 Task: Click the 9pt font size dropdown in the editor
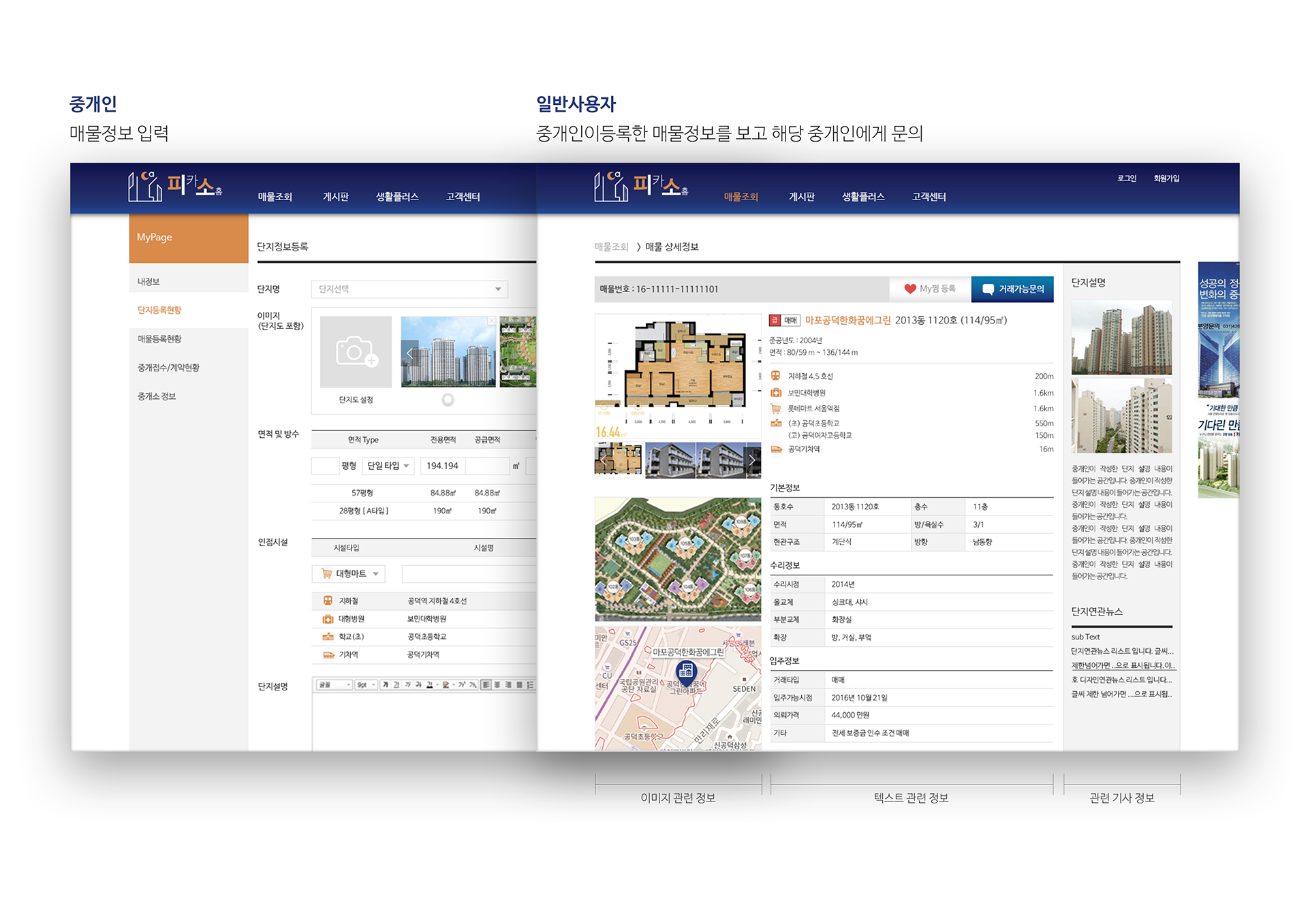(366, 685)
